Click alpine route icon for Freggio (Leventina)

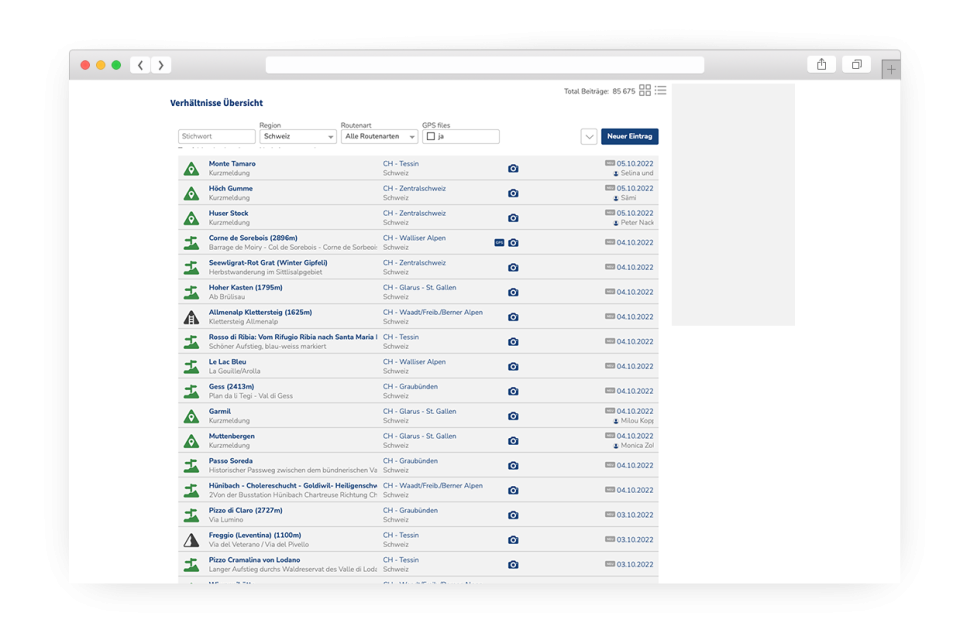tap(191, 540)
